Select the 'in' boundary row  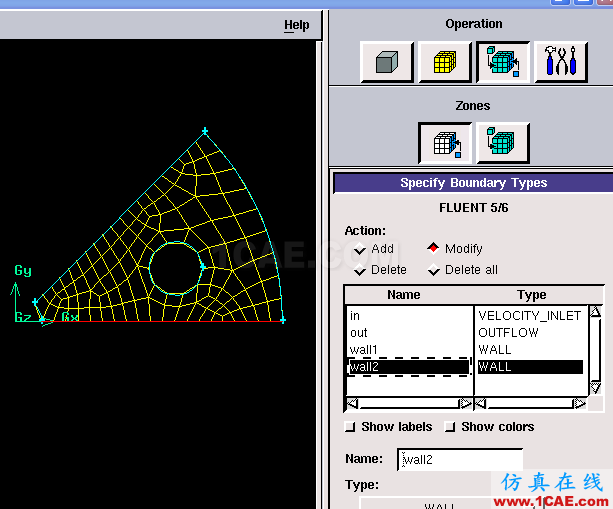(409, 315)
